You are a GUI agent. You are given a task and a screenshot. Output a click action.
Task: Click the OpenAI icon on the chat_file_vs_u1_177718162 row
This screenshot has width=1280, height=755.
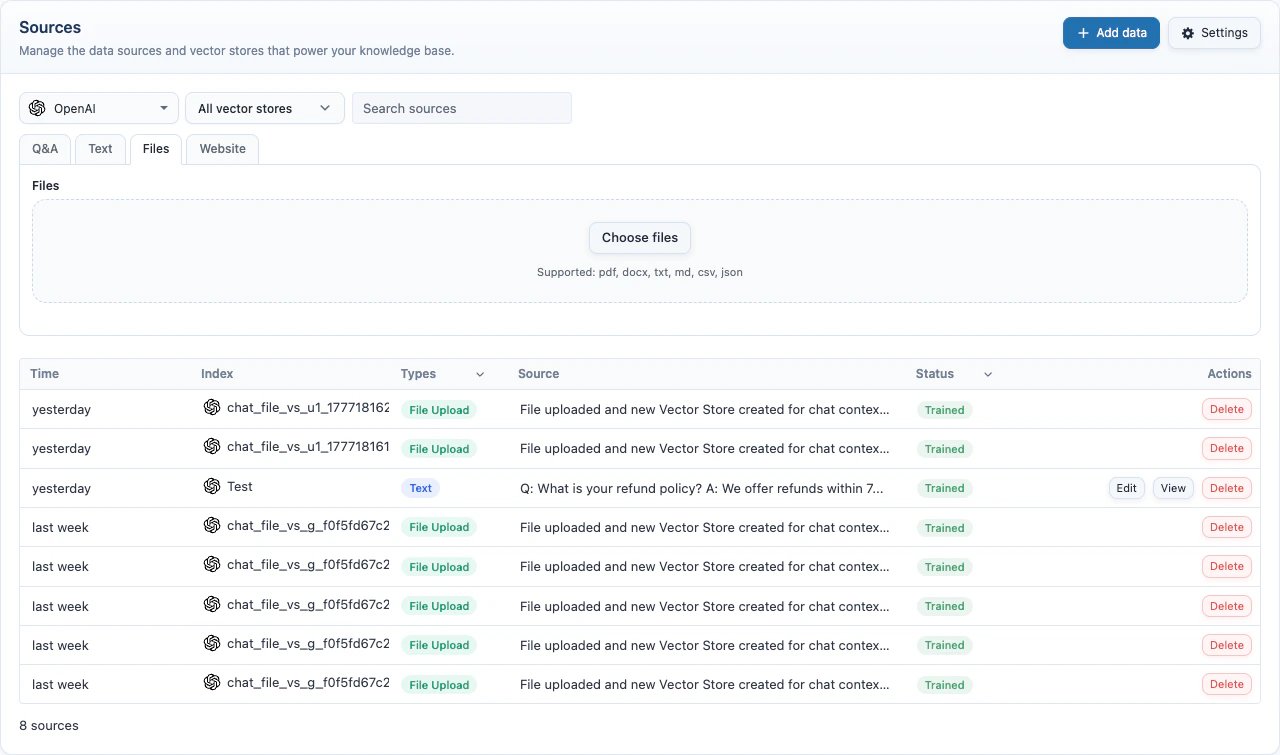coord(212,408)
